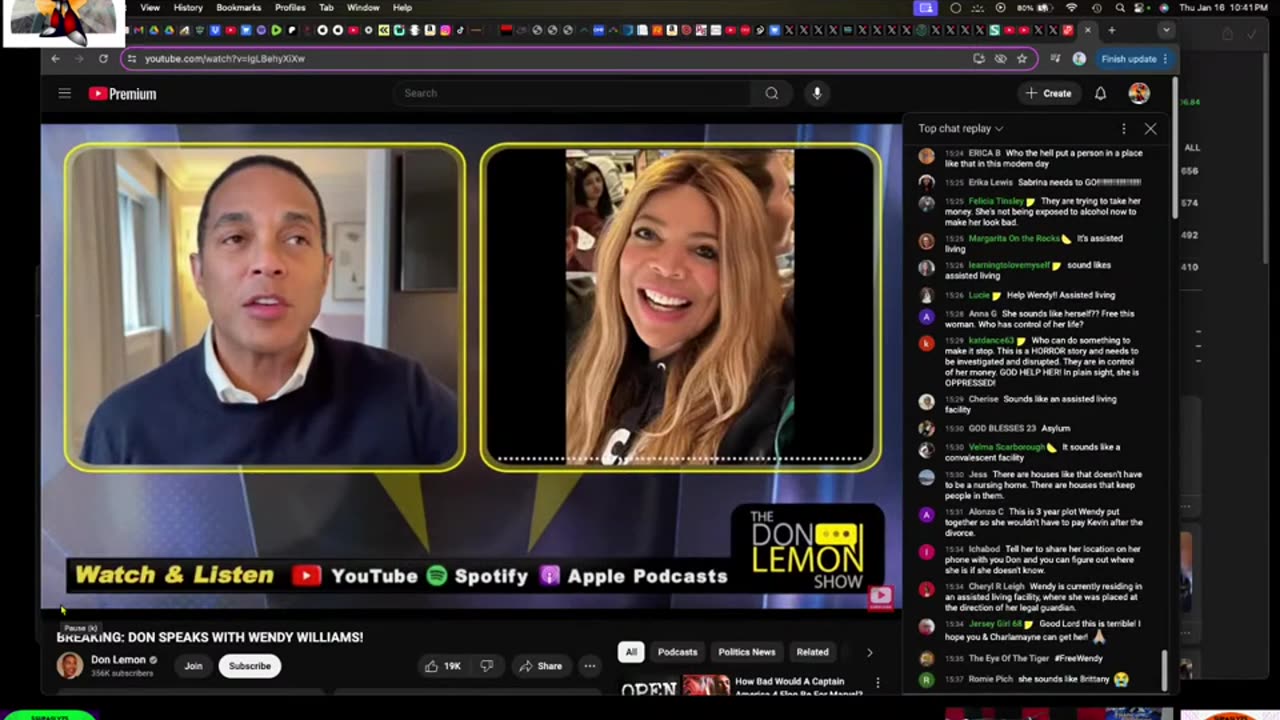Select the All filter chip

631,652
